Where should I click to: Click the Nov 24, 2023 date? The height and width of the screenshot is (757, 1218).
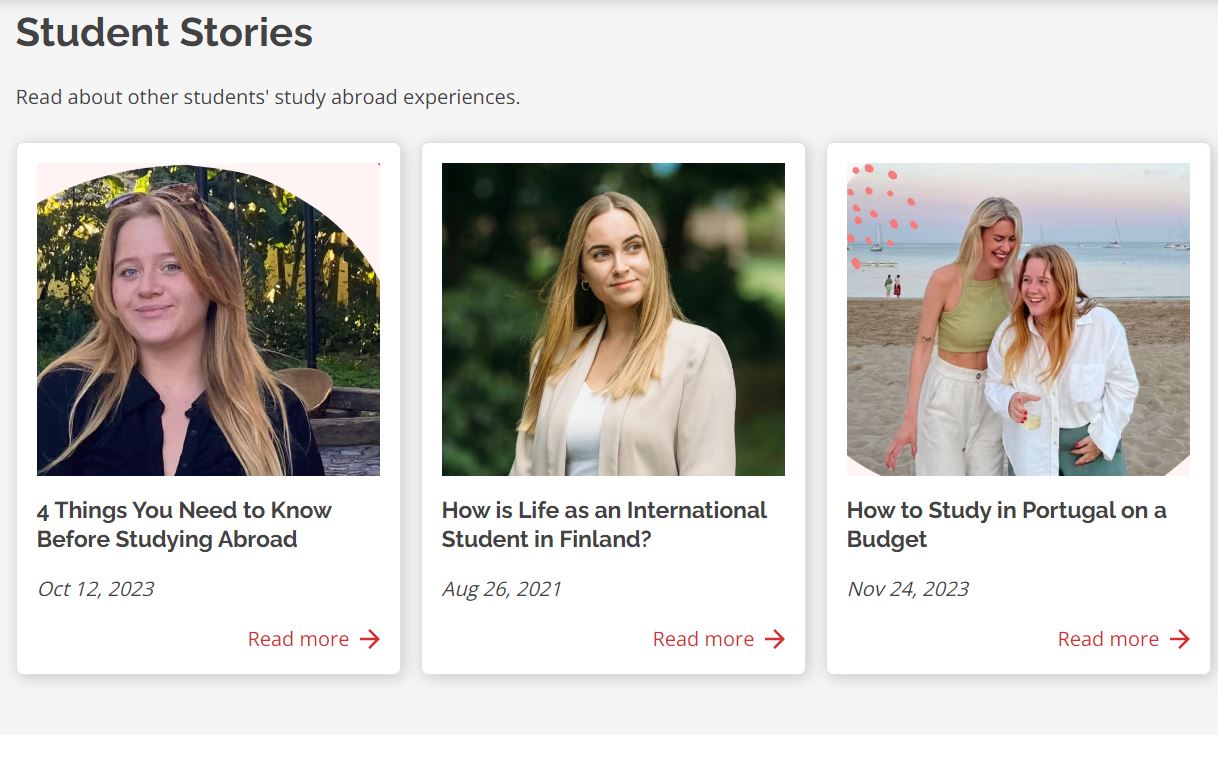tap(908, 589)
